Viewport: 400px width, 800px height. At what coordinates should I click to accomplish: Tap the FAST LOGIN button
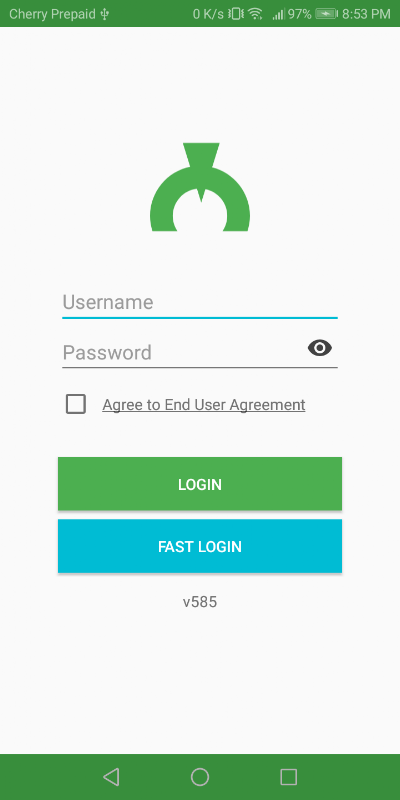click(x=200, y=546)
